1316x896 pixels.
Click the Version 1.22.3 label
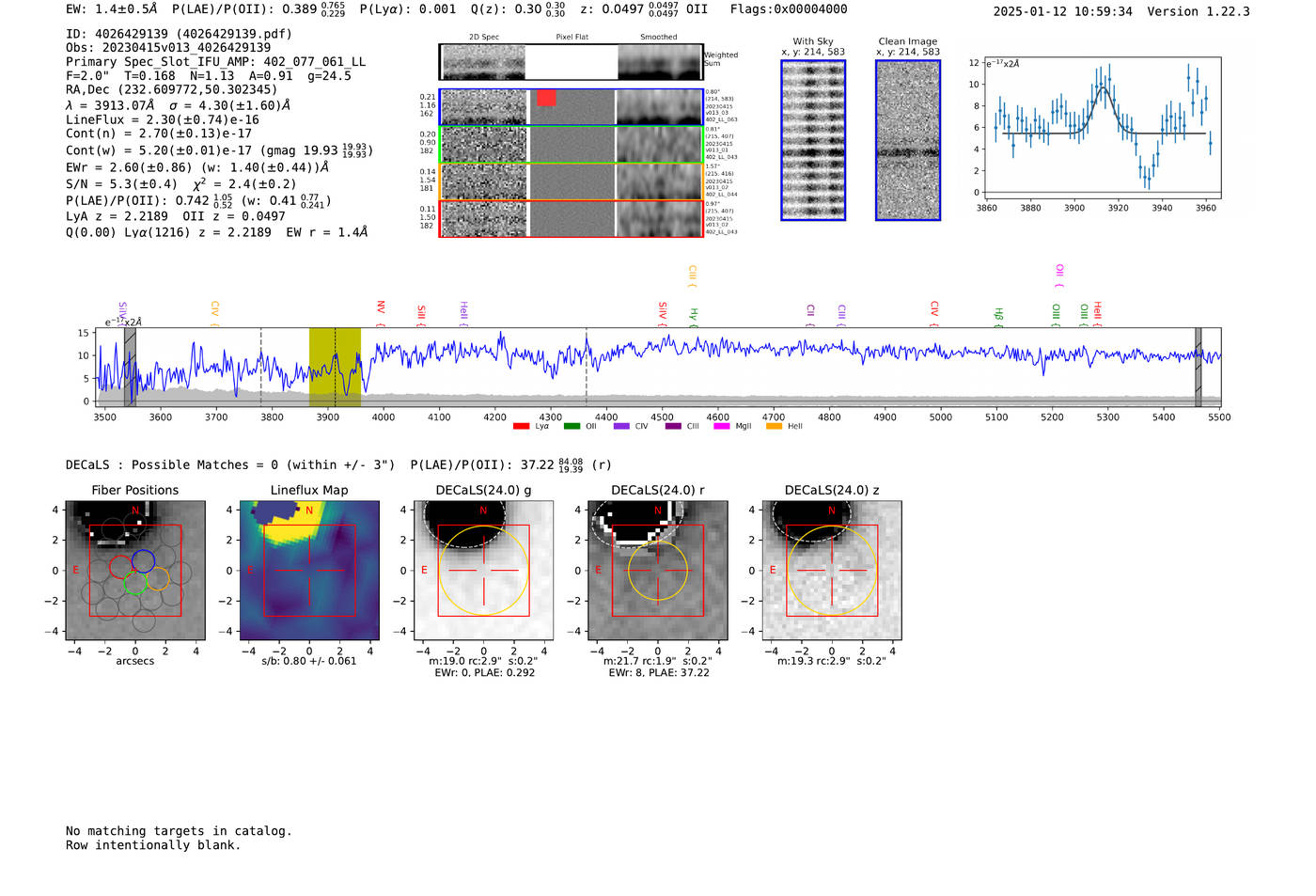click(1198, 12)
